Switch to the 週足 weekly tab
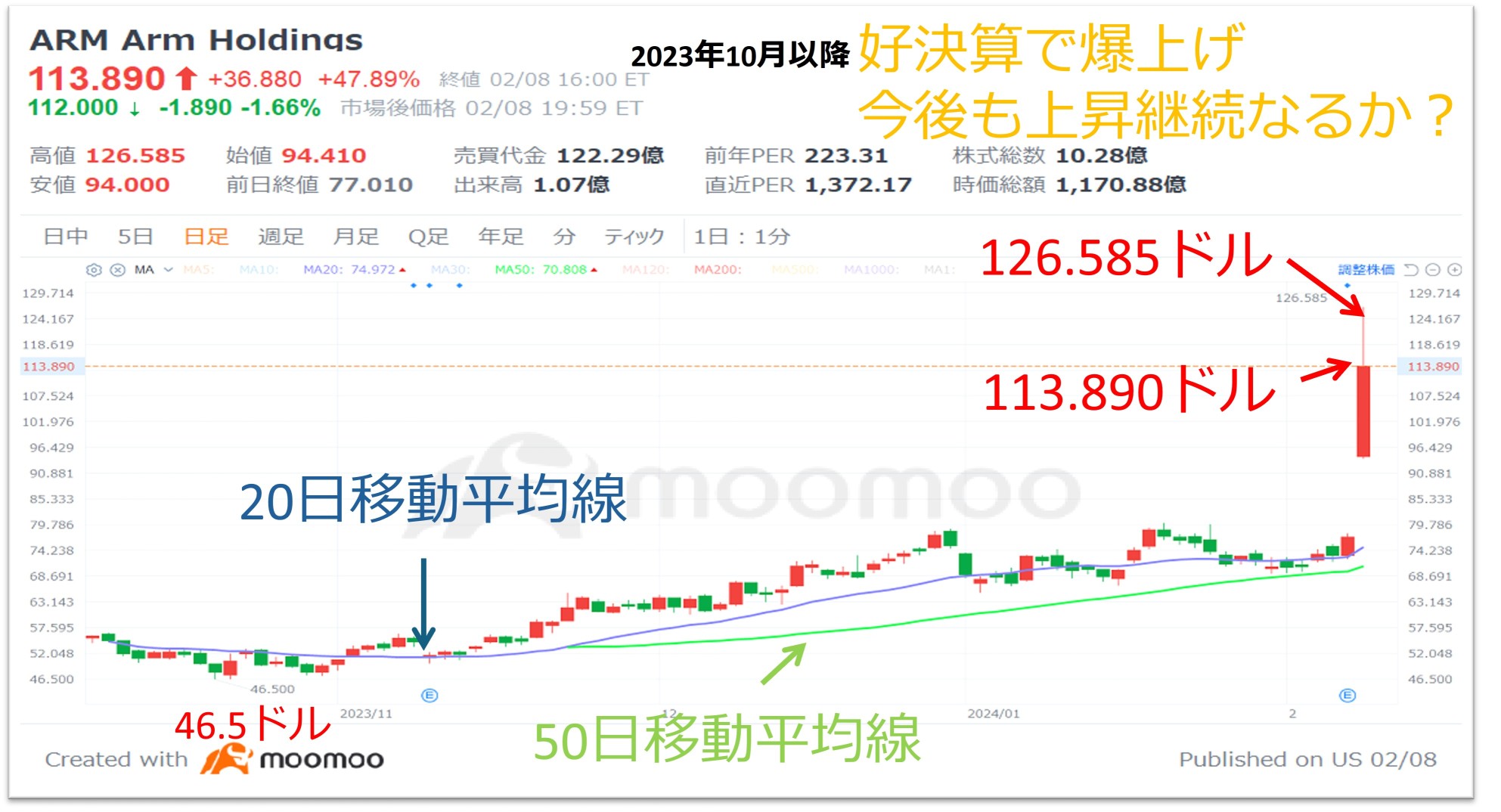Viewport: 1501px width, 812px height. pos(281,237)
